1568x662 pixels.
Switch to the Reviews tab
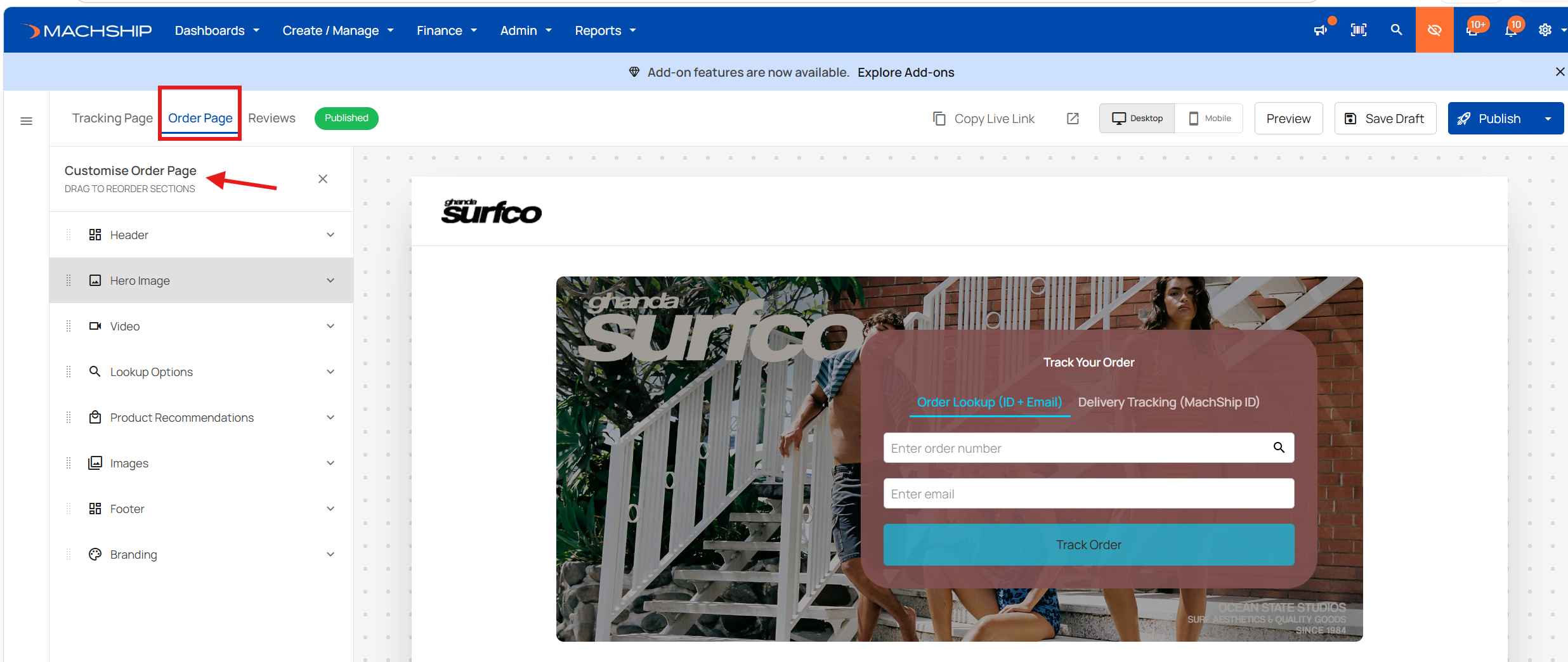point(271,118)
